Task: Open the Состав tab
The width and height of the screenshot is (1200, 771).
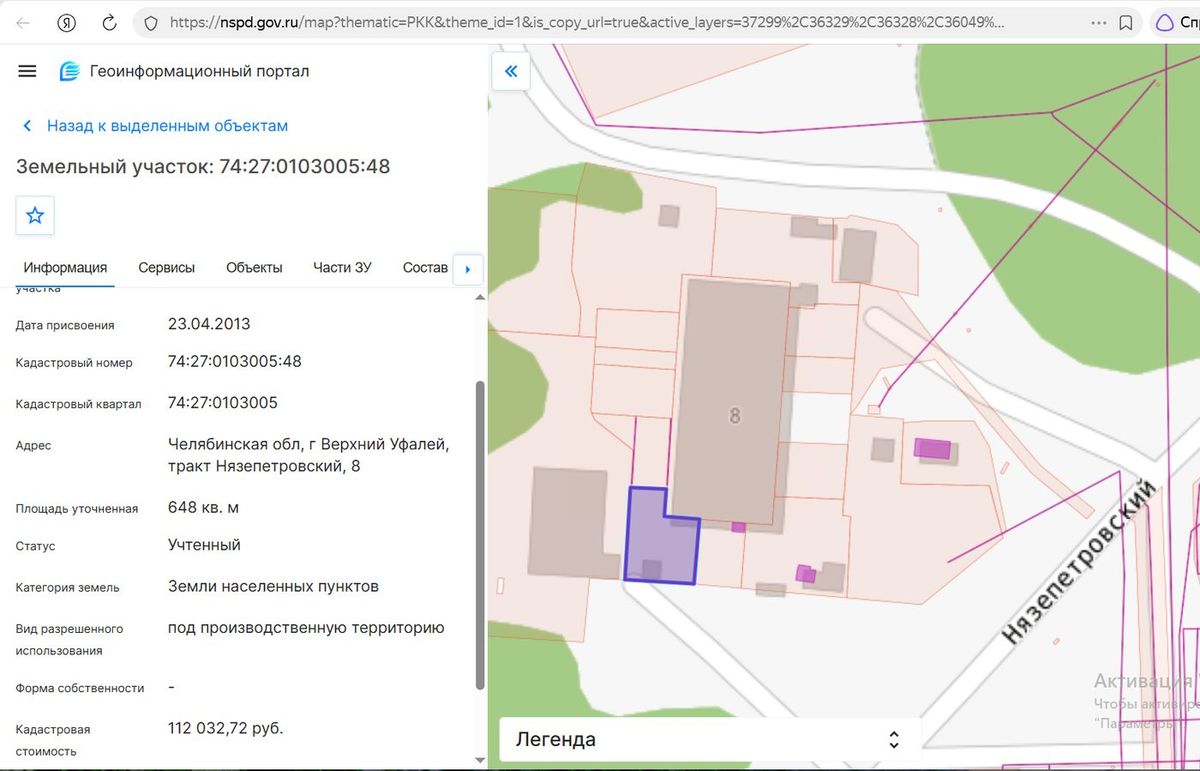Action: 425,267
